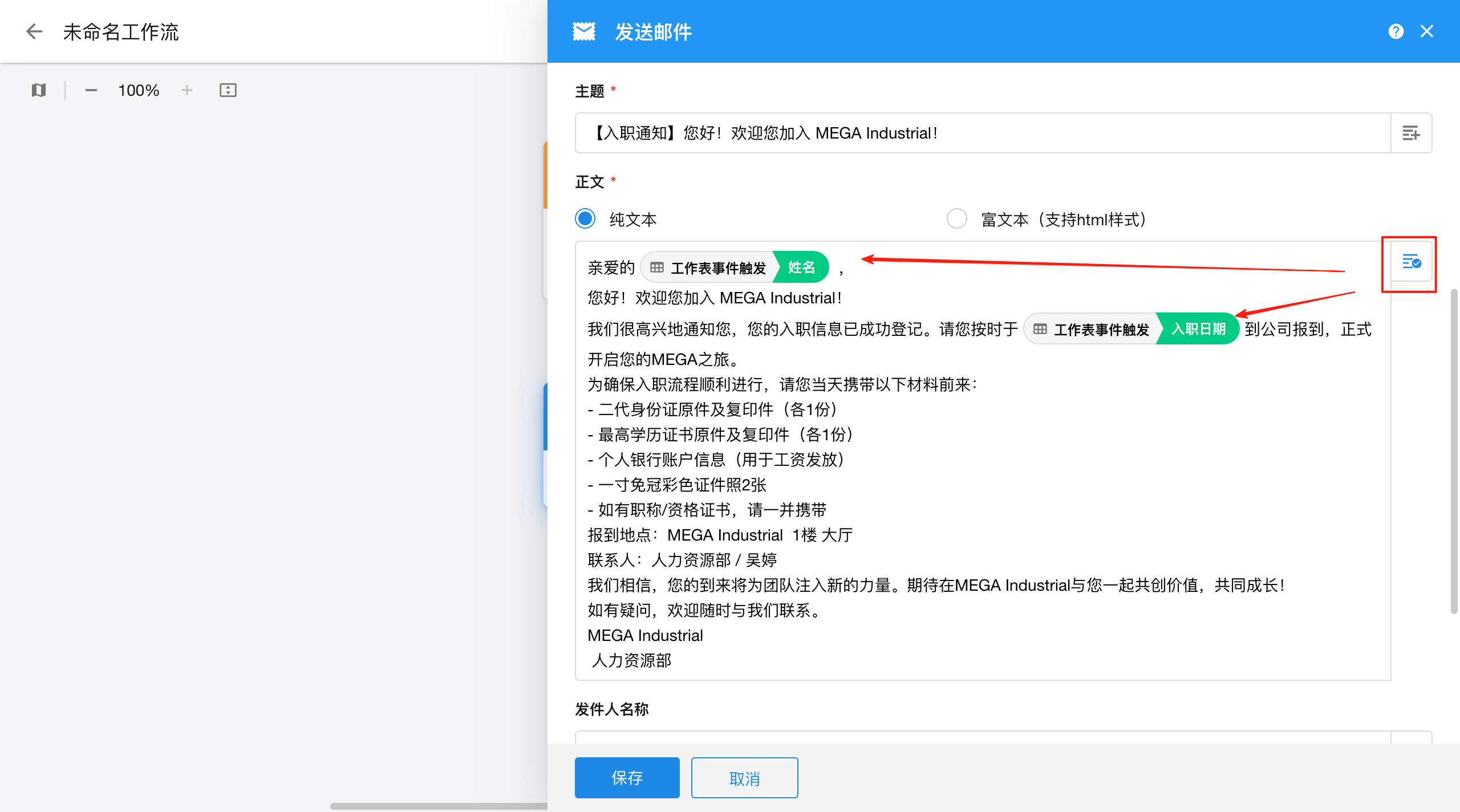Click the line 一寸免冠彩色证件照2张
Screen dimensions: 1460x812
(x=677, y=485)
